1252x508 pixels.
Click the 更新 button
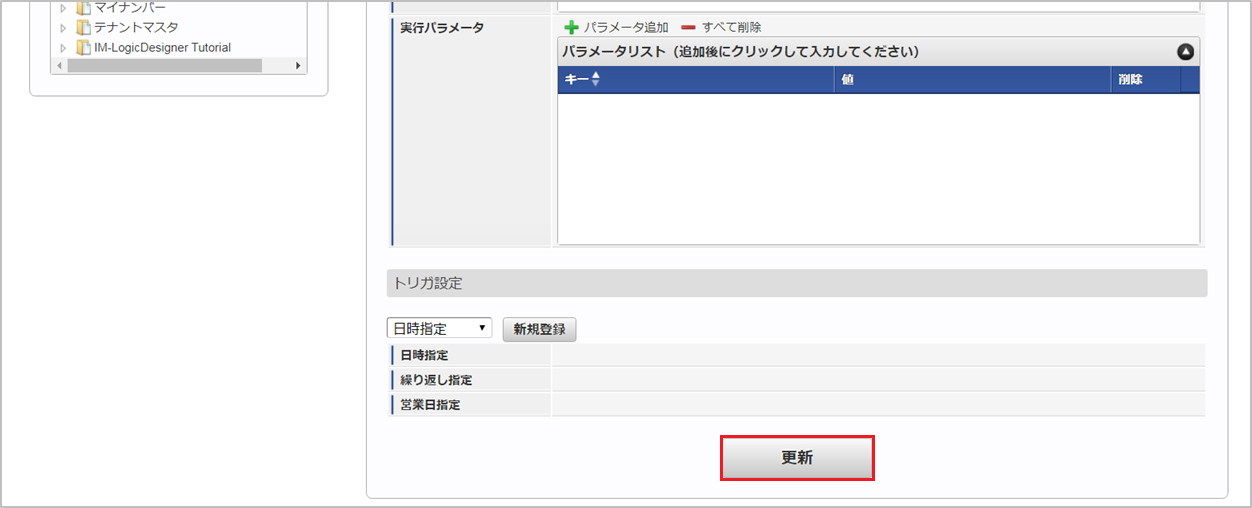click(x=797, y=458)
